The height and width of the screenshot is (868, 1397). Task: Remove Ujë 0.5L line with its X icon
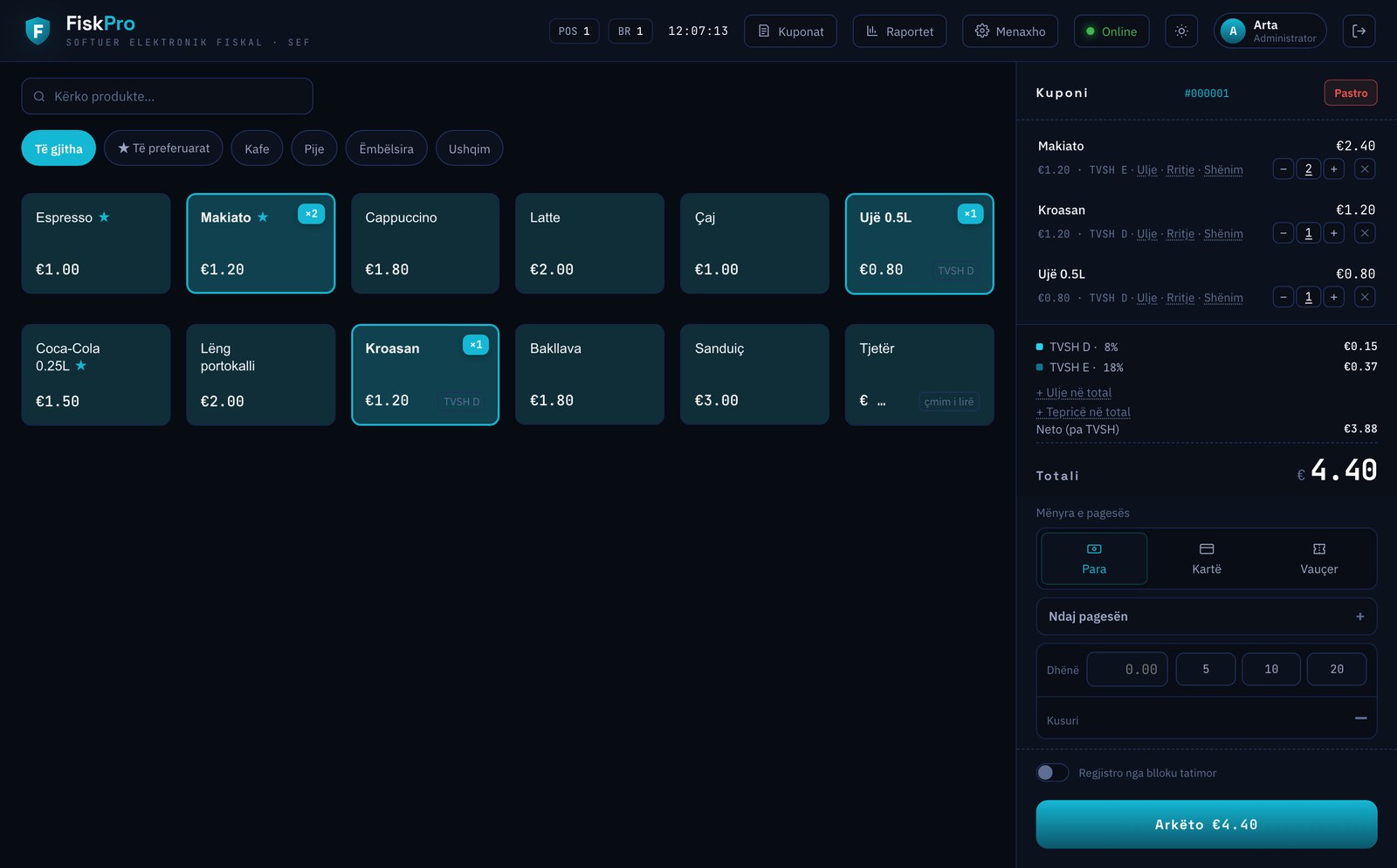[x=1366, y=298]
